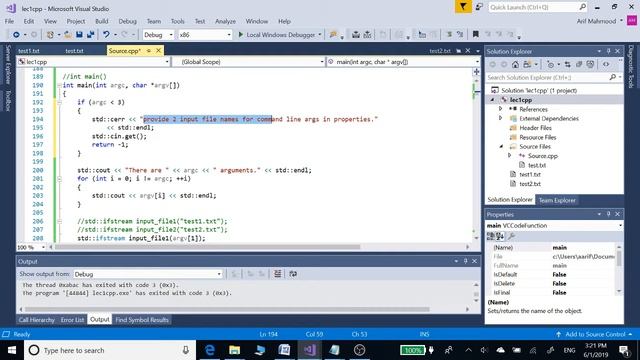Viewport: 640px width, 360px height.
Task: Select Header Files folder in Solution Explorer
Action: (535, 128)
